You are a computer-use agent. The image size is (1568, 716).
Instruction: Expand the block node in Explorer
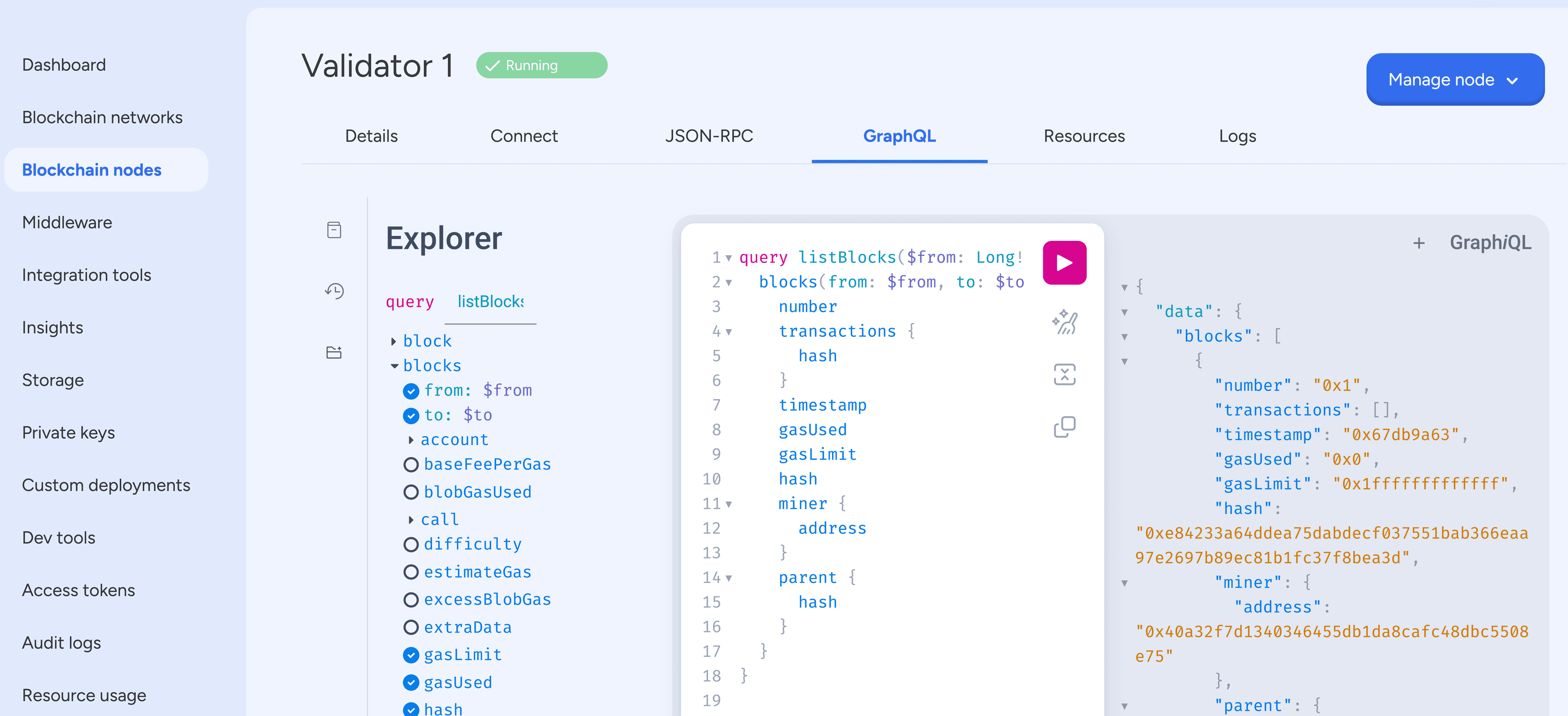[394, 341]
